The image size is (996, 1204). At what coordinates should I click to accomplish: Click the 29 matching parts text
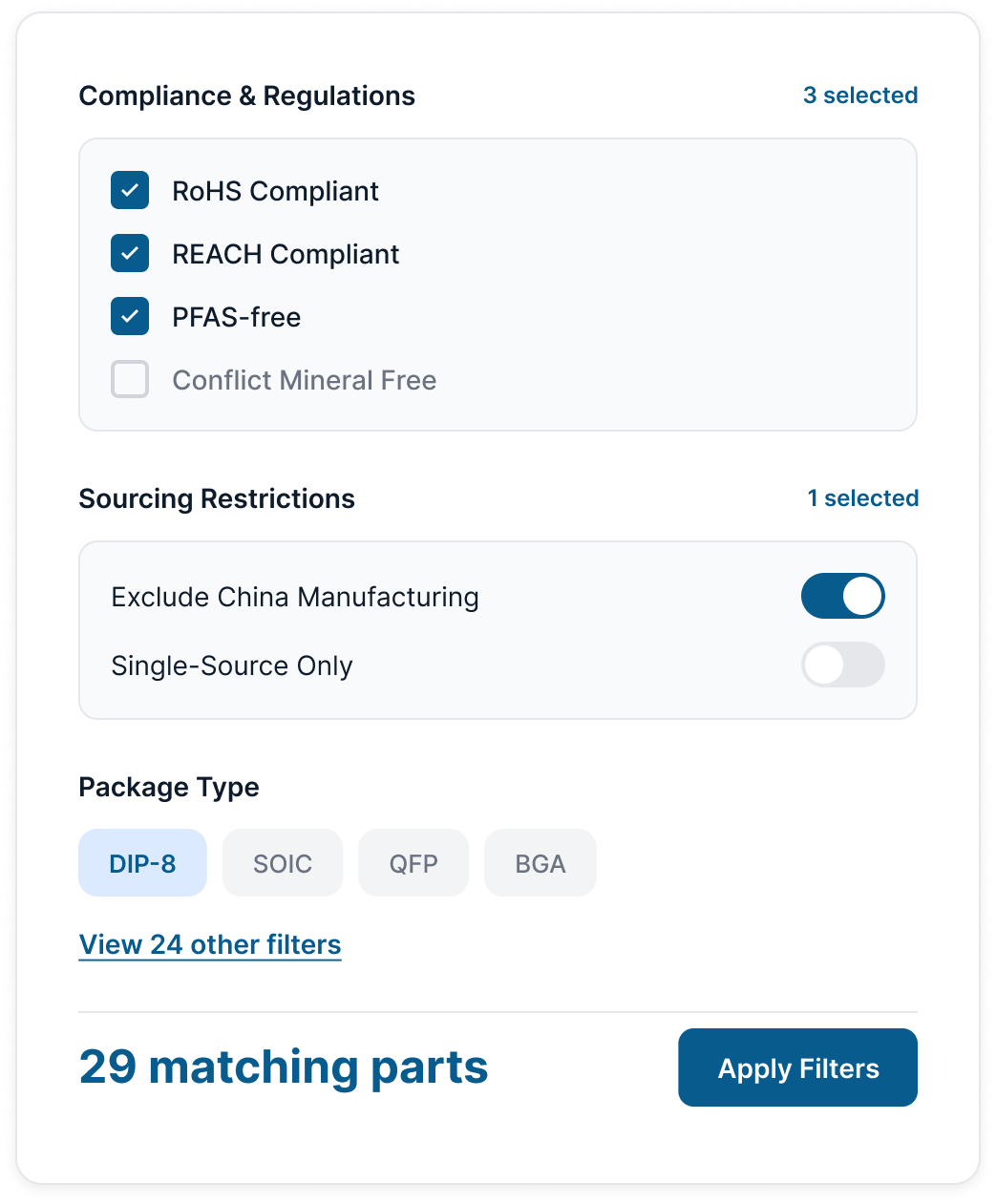(x=284, y=1067)
